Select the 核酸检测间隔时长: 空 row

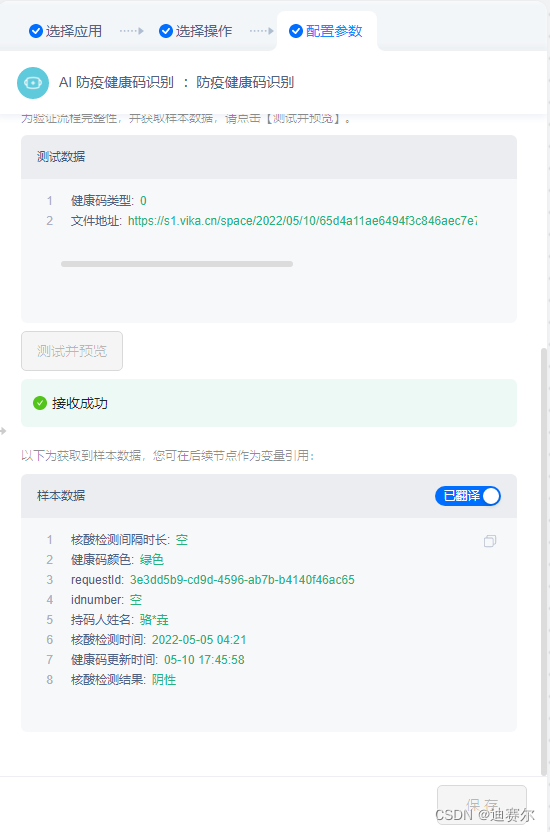pos(129,540)
